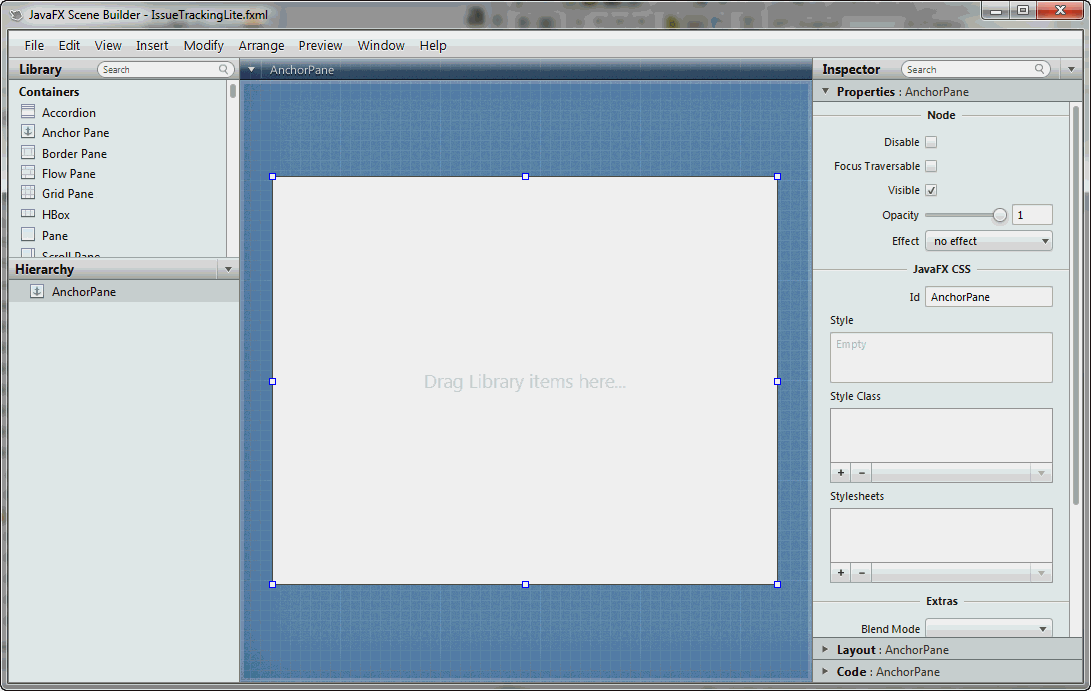
Task: Click the Containers heading in Library
Action: point(49,91)
